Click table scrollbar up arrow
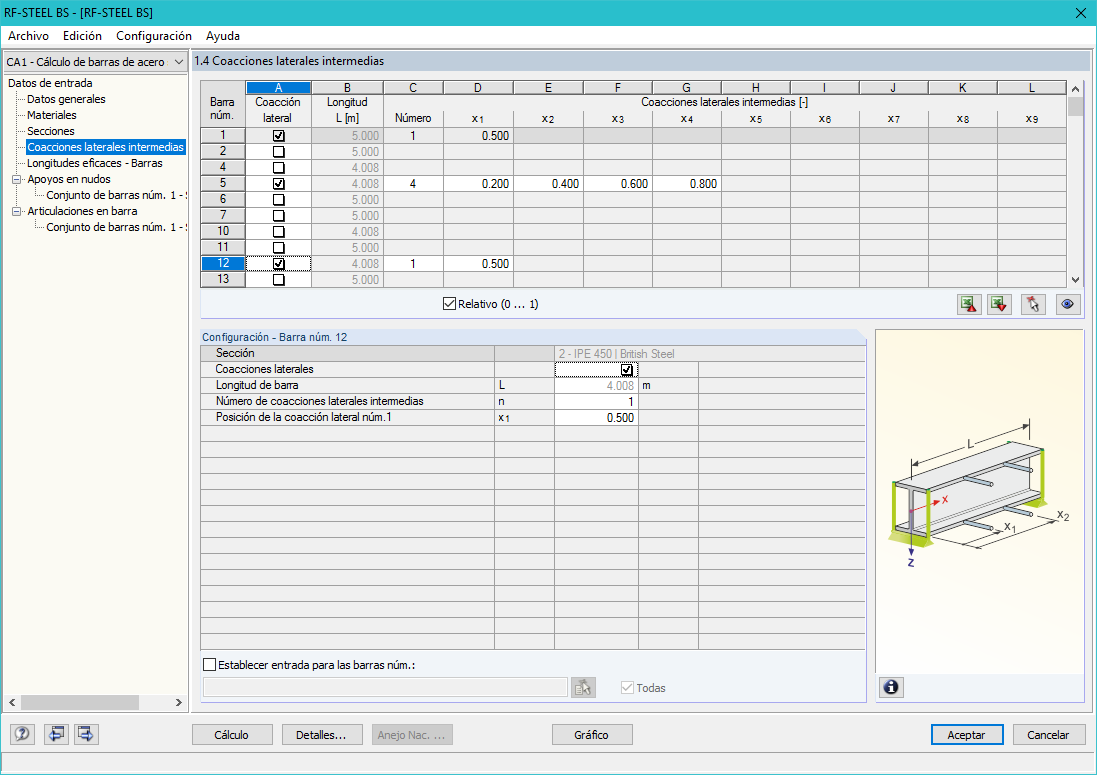Viewport: 1097px width, 775px height. pyautogui.click(x=1075, y=89)
